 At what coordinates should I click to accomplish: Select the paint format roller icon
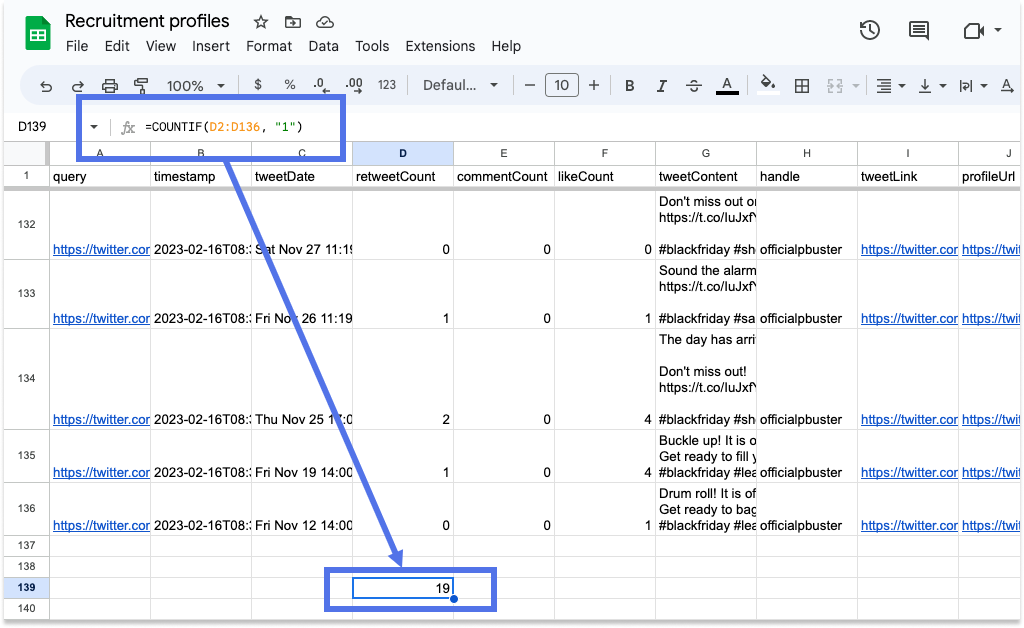[140, 86]
